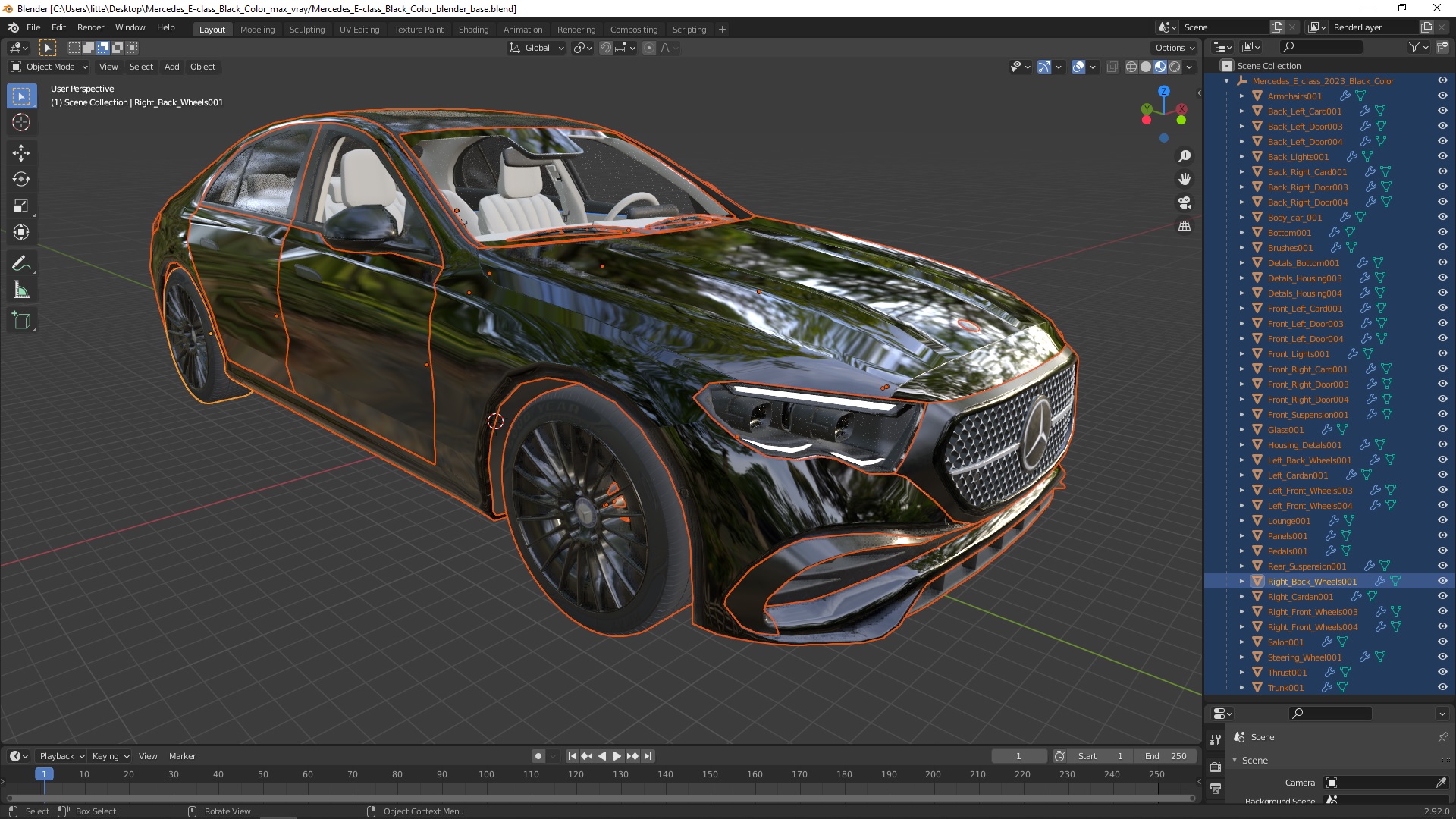Image resolution: width=1456 pixels, height=819 pixels.
Task: Click frame 100 on the timeline ruler
Action: (x=486, y=774)
